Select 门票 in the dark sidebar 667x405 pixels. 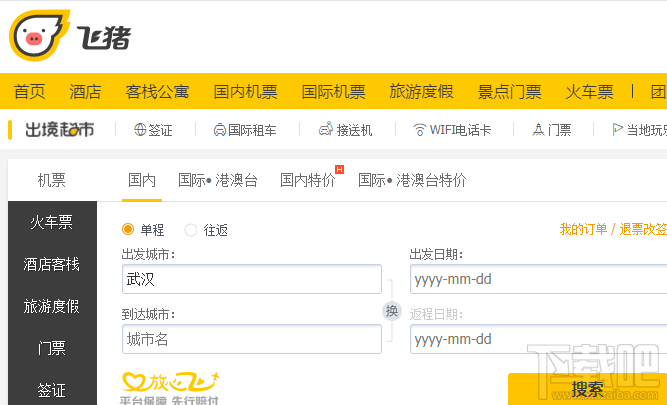(51, 348)
